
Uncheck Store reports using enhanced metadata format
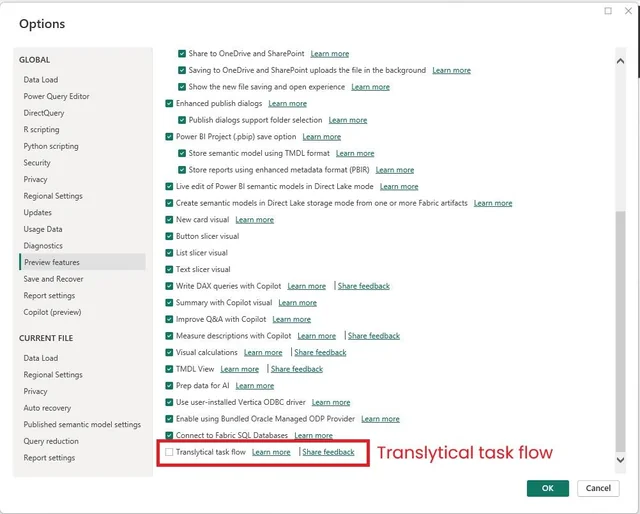pos(182,170)
